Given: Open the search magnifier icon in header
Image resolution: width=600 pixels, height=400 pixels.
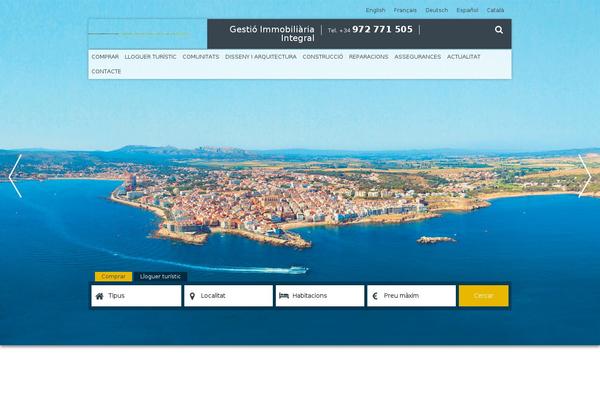Looking at the screenshot, I should [x=499, y=30].
